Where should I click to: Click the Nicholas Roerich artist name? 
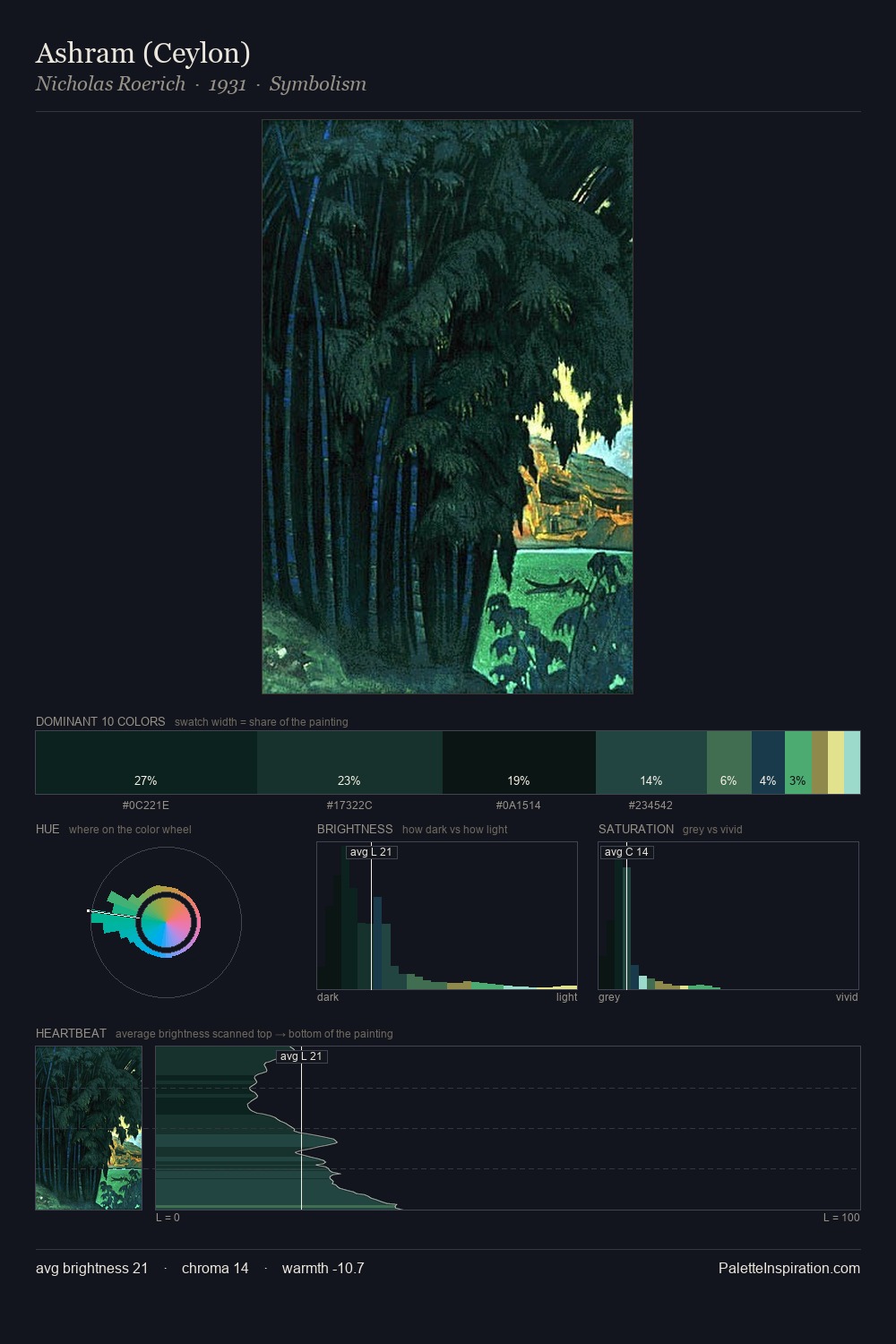tap(110, 84)
